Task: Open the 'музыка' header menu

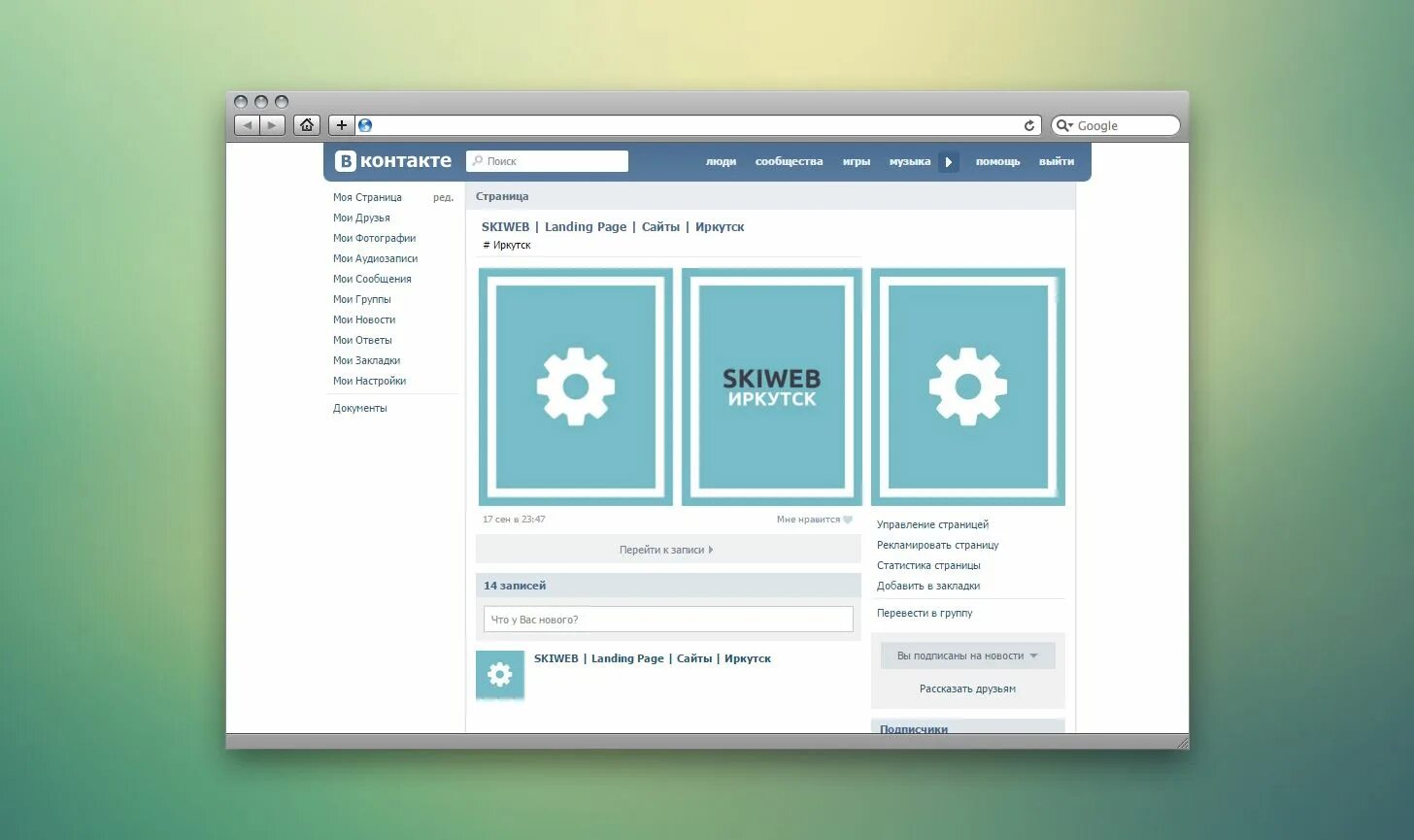Action: click(x=910, y=162)
